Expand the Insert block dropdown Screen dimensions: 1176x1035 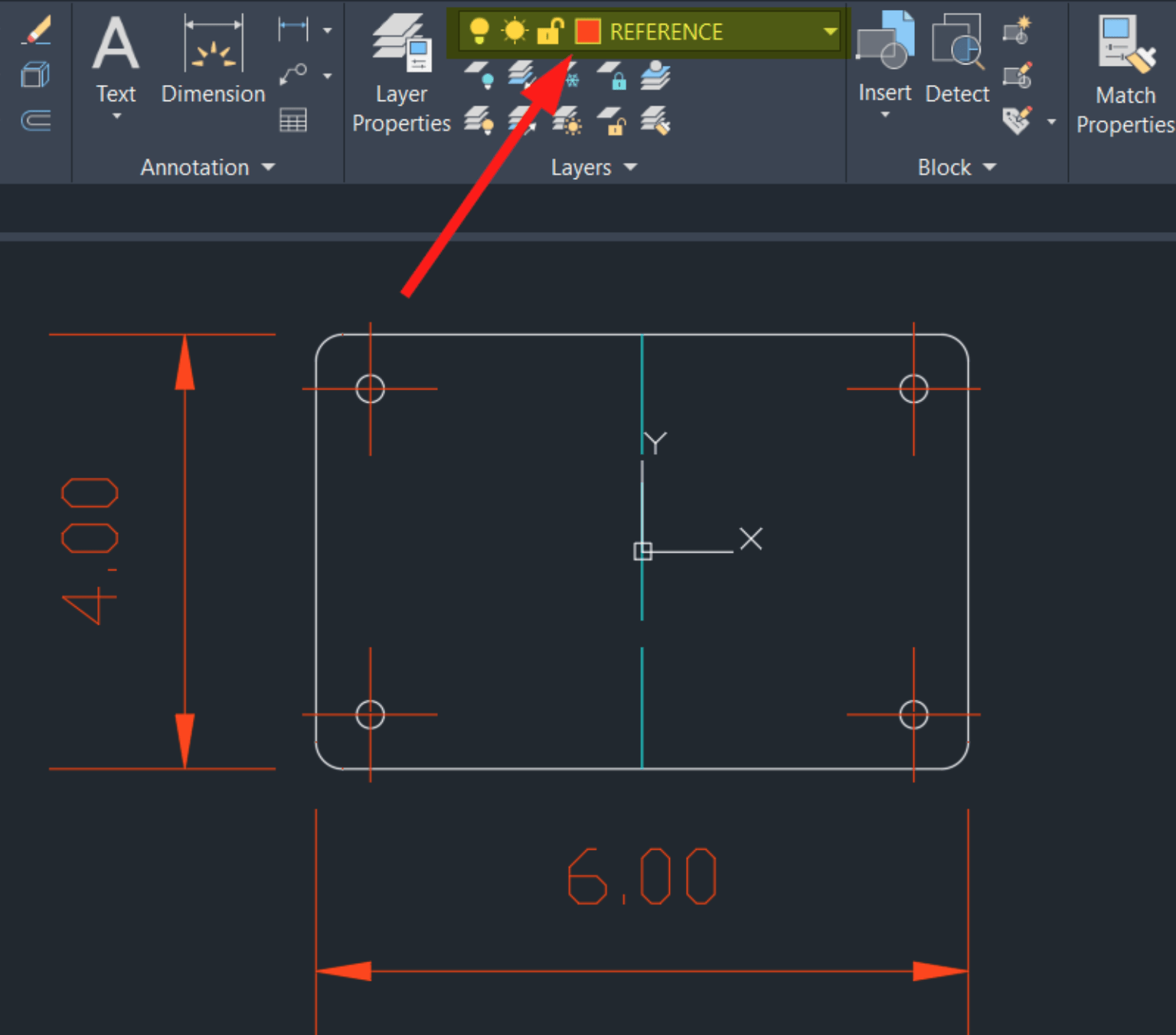coord(885,115)
